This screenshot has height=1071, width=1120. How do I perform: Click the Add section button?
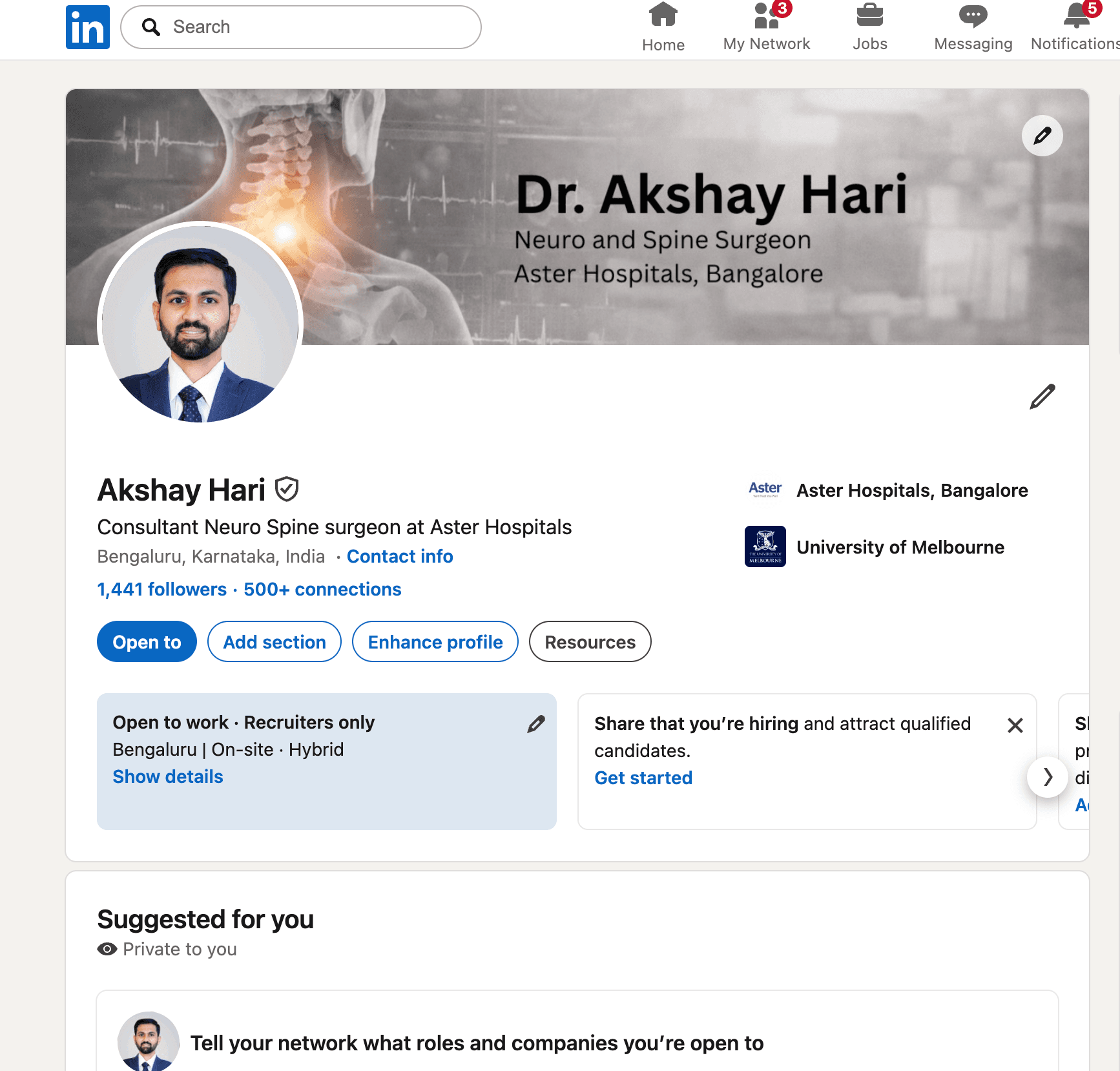pos(275,641)
